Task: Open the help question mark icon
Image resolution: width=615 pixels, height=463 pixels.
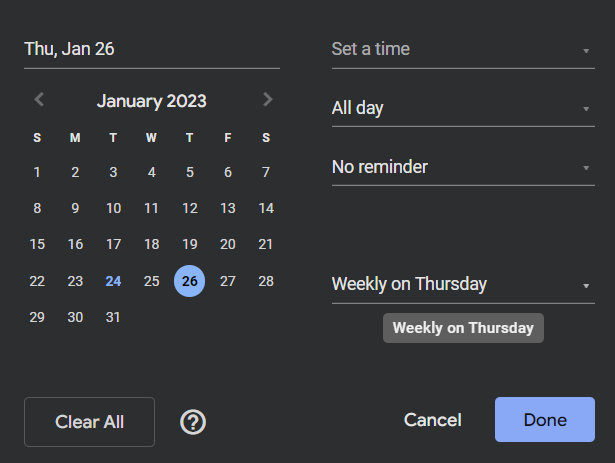Action: point(193,422)
